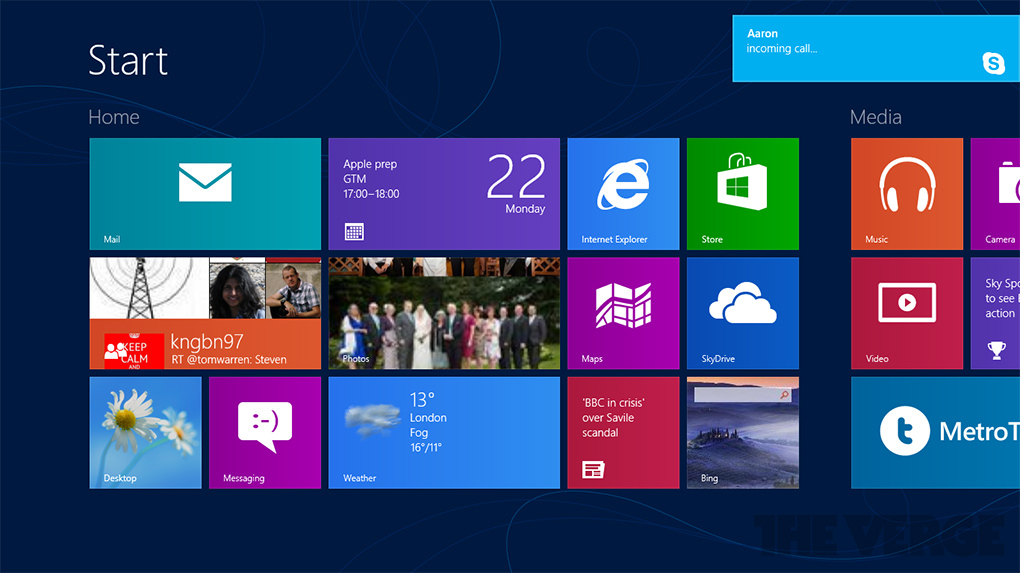The width and height of the screenshot is (1020, 573).
Task: Open the Bing tile
Action: click(743, 433)
